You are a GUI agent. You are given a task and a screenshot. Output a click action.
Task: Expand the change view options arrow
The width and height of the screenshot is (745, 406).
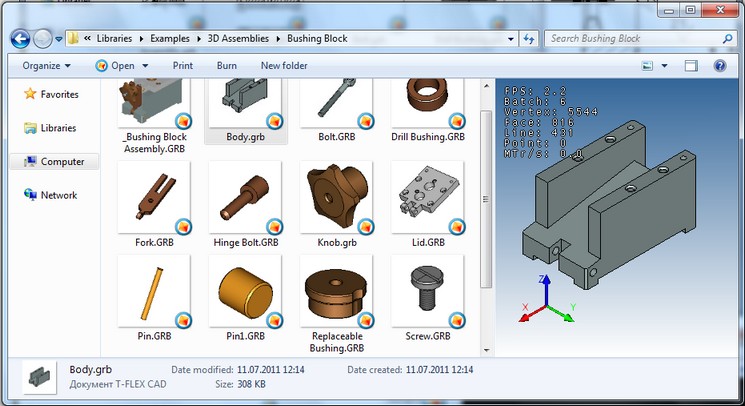point(664,66)
